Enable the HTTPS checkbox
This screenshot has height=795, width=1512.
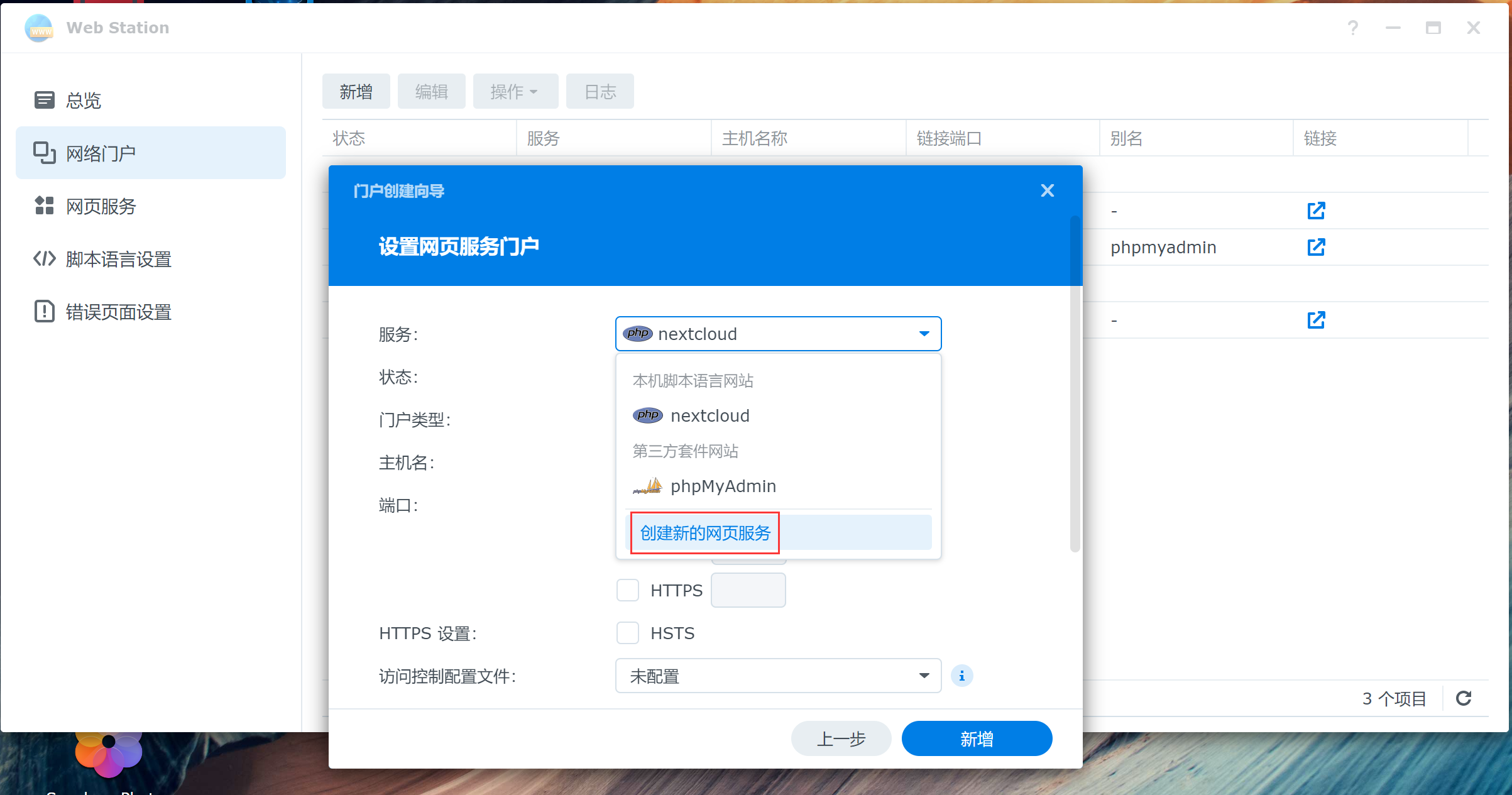point(627,590)
